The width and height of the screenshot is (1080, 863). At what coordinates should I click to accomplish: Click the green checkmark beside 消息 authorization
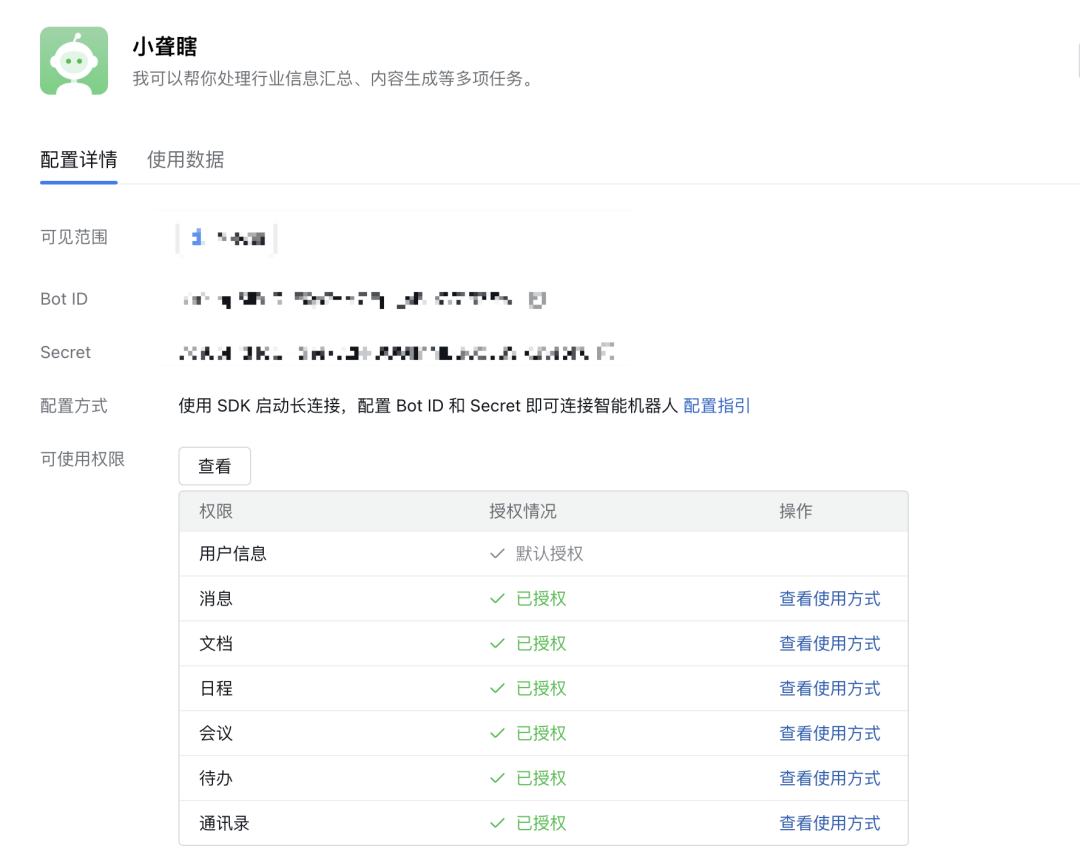(x=496, y=598)
